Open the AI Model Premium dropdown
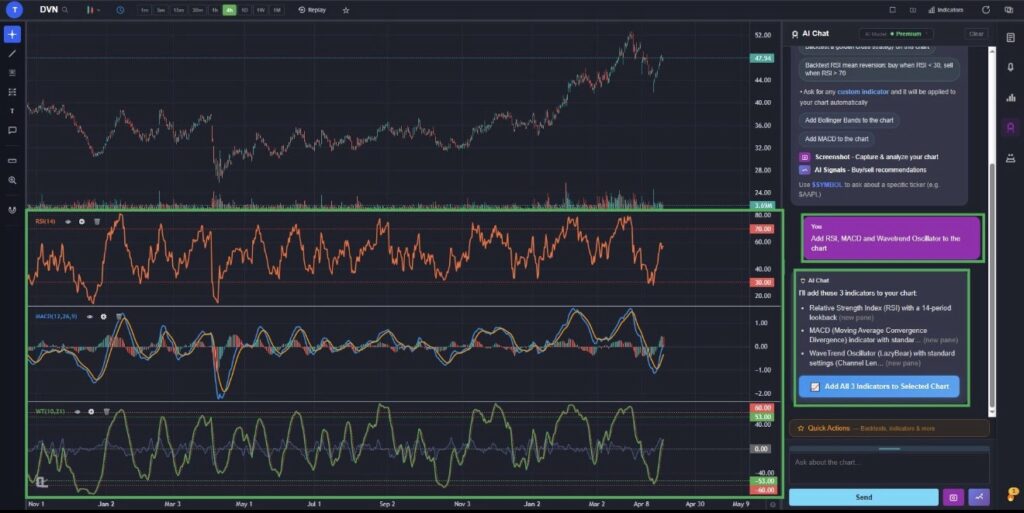 point(897,34)
